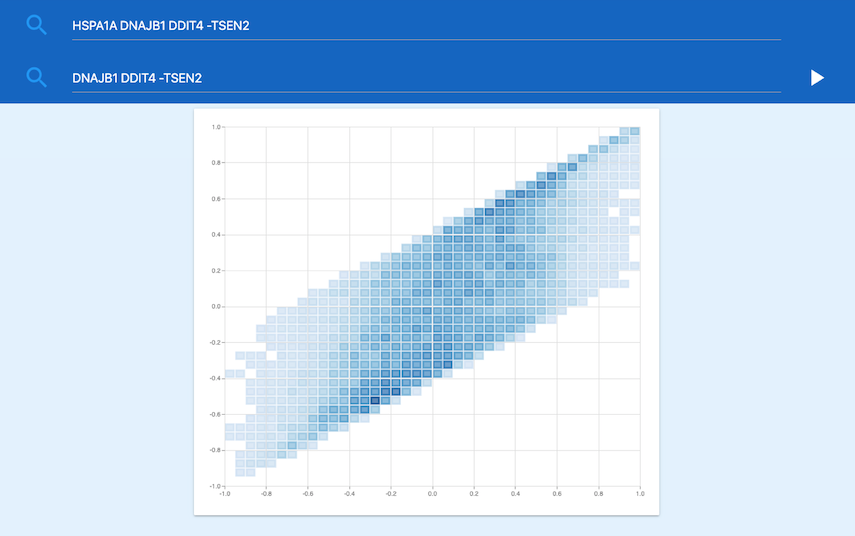Click y-axis label 0.0
Image resolution: width=855 pixels, height=536 pixels.
click(x=215, y=306)
